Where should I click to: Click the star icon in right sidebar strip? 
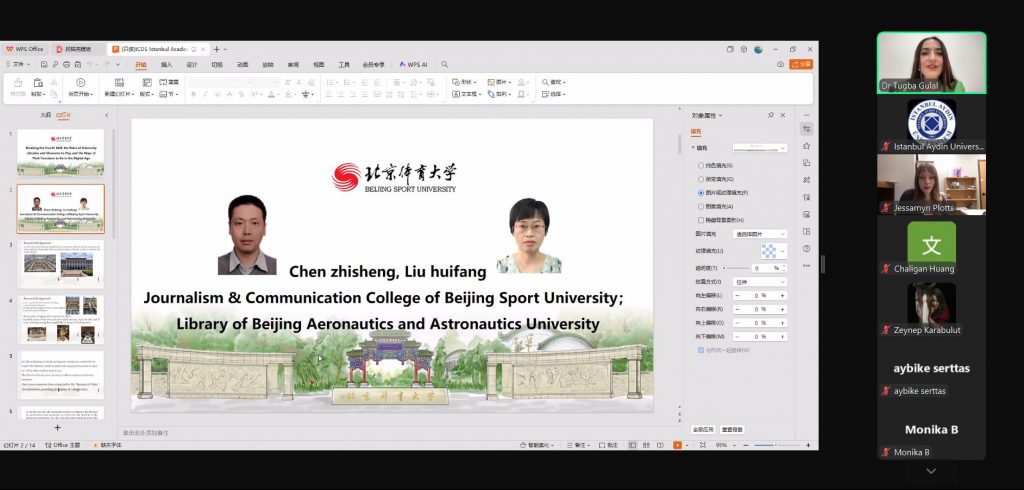pos(807,146)
